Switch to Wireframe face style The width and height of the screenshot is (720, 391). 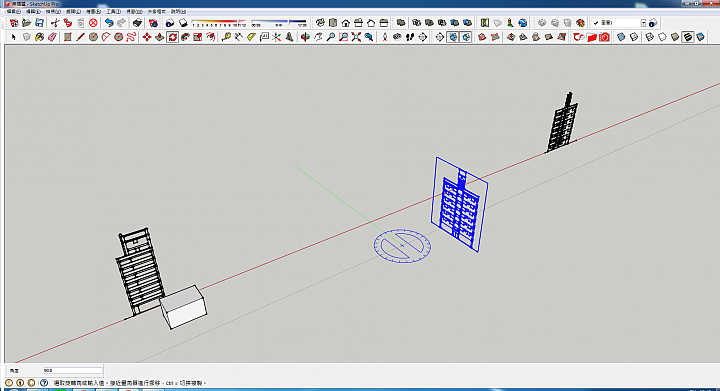pos(650,37)
